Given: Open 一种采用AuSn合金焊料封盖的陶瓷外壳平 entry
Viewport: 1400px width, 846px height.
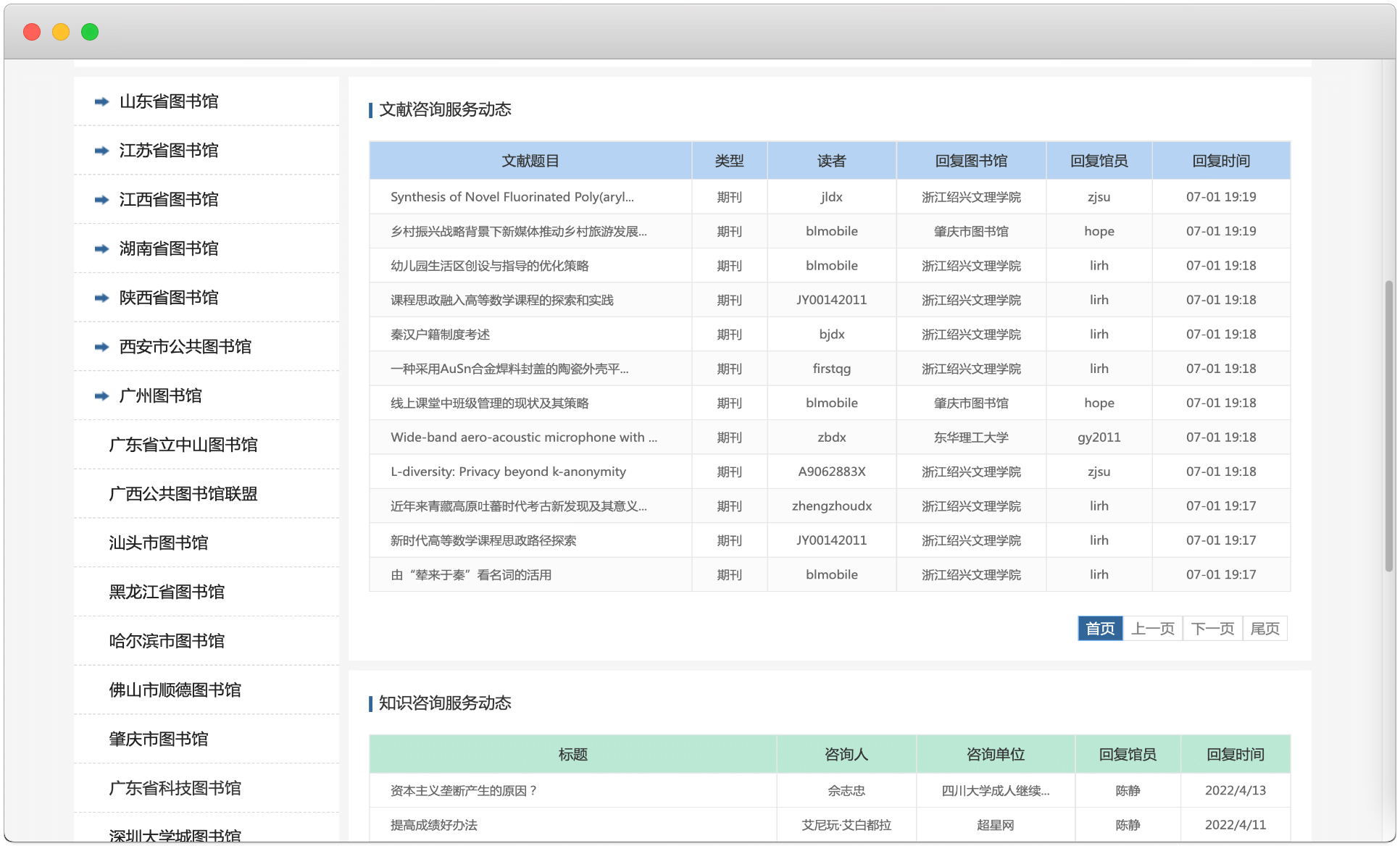Looking at the screenshot, I should tap(509, 369).
